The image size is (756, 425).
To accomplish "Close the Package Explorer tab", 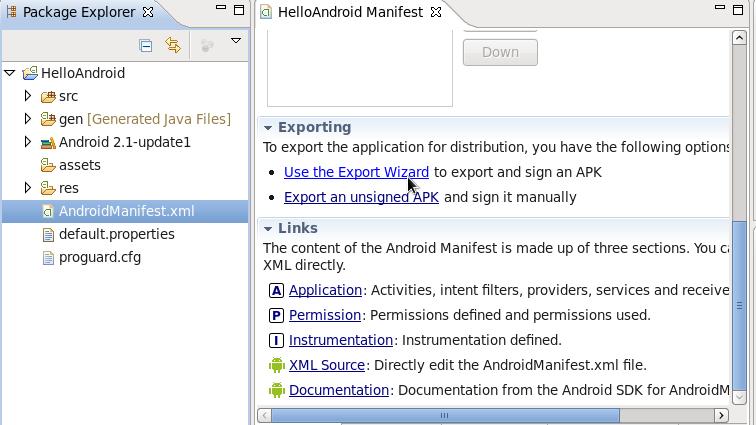I will [x=148, y=12].
